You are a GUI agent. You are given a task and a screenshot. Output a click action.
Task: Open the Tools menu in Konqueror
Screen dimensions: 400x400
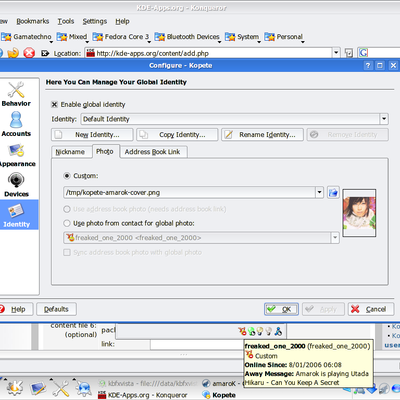[66, 21]
